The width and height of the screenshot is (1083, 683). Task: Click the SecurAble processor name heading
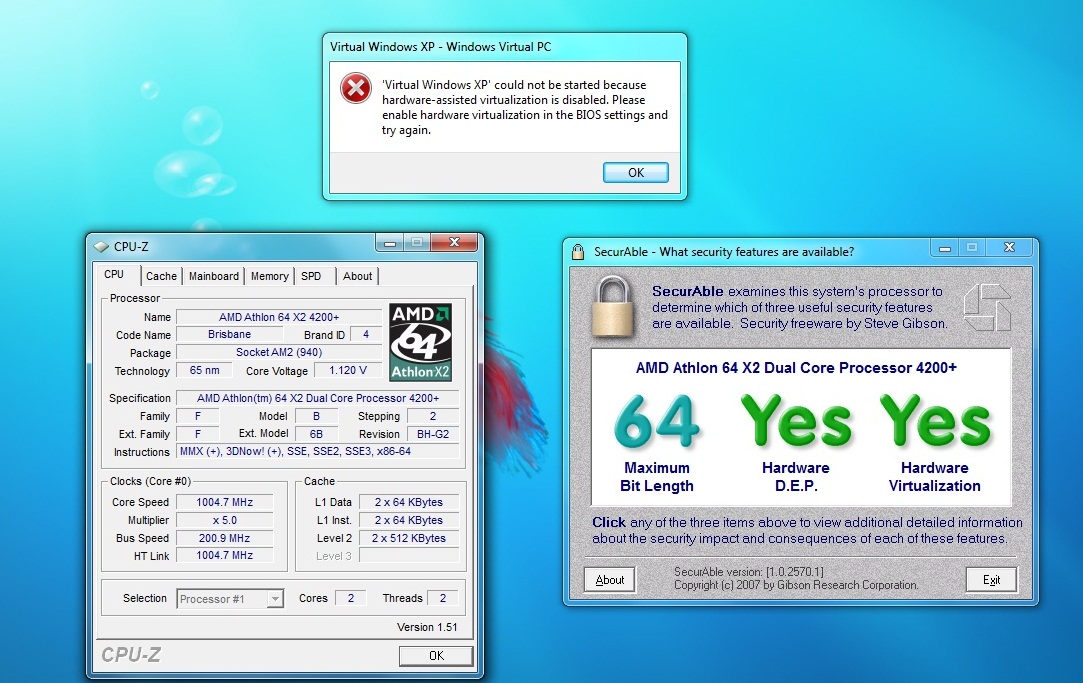click(796, 367)
